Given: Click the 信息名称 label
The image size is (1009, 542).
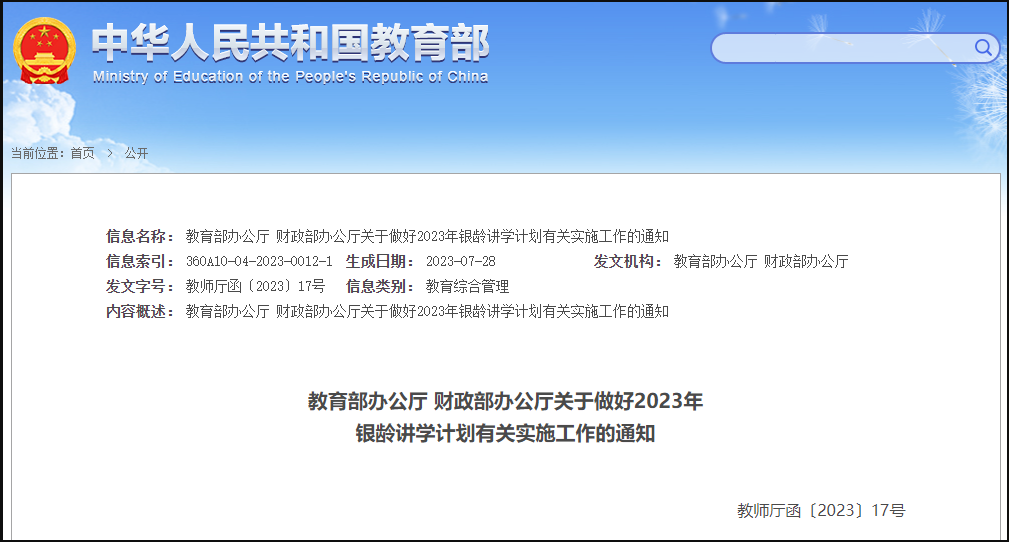Looking at the screenshot, I should pyautogui.click(x=140, y=236).
